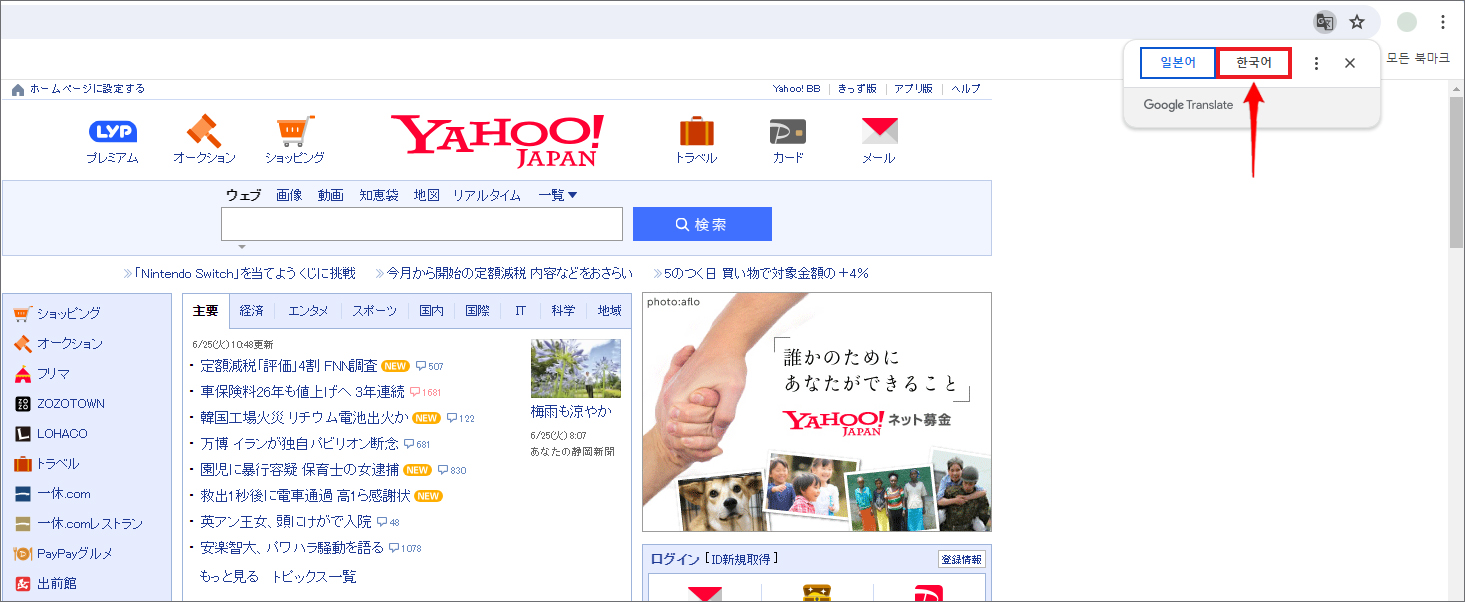Viewport: 1465px width, 602px height.
Task: Click the 検索 search button
Action: pos(702,224)
